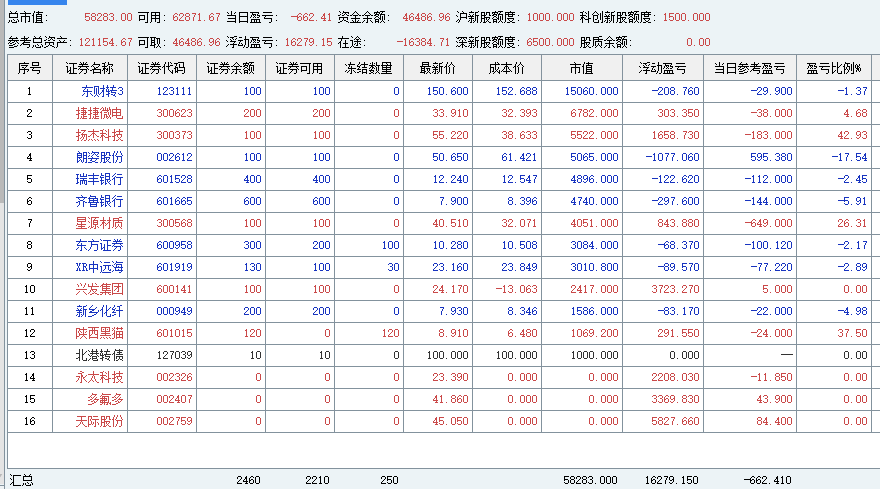Image resolution: width=880 pixels, height=489 pixels.
Task: Click the 当日参考盈亏 column header
Action: (750, 68)
